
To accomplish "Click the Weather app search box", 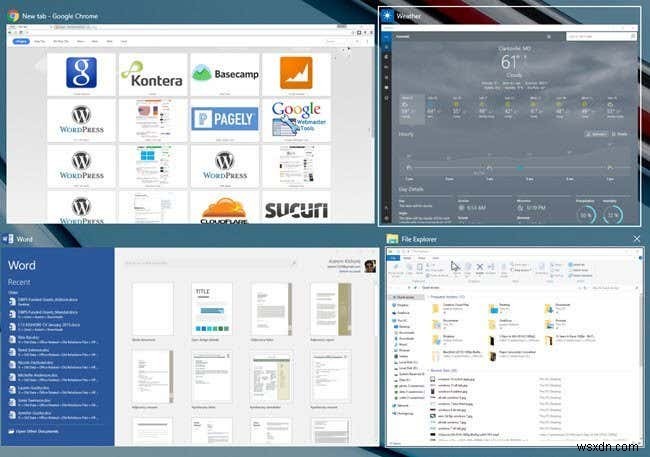I will (601, 36).
